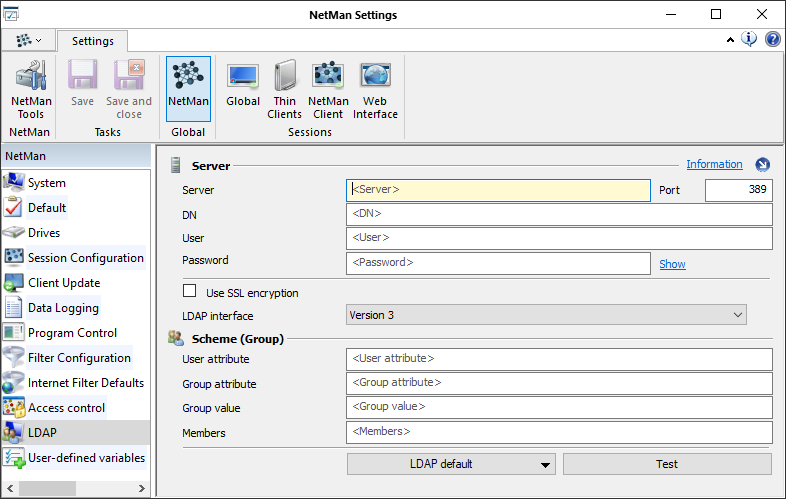This screenshot has height=499, width=786.
Task: Switch to the Settings ribbon tab
Action: coord(92,41)
